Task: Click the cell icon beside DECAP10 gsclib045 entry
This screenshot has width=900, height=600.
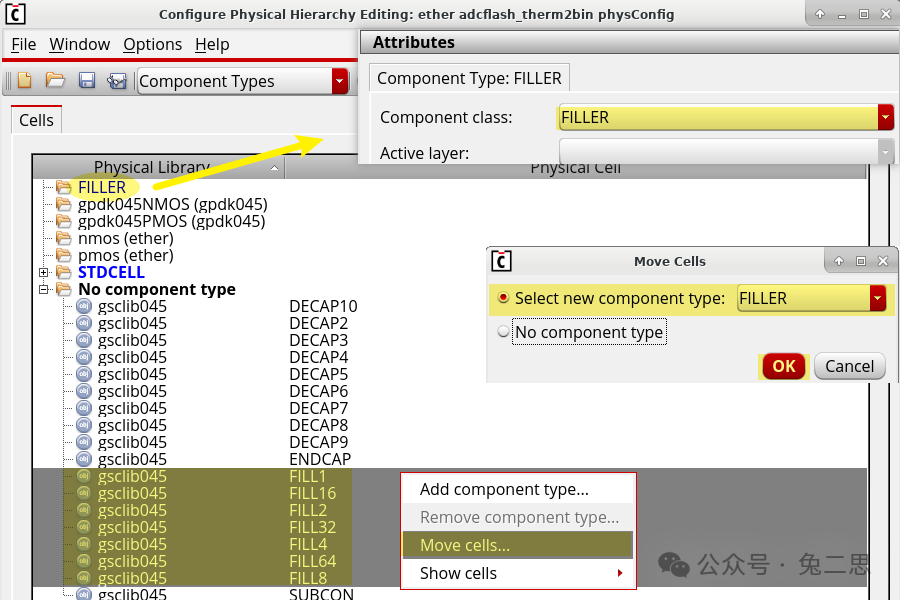Action: (x=84, y=306)
